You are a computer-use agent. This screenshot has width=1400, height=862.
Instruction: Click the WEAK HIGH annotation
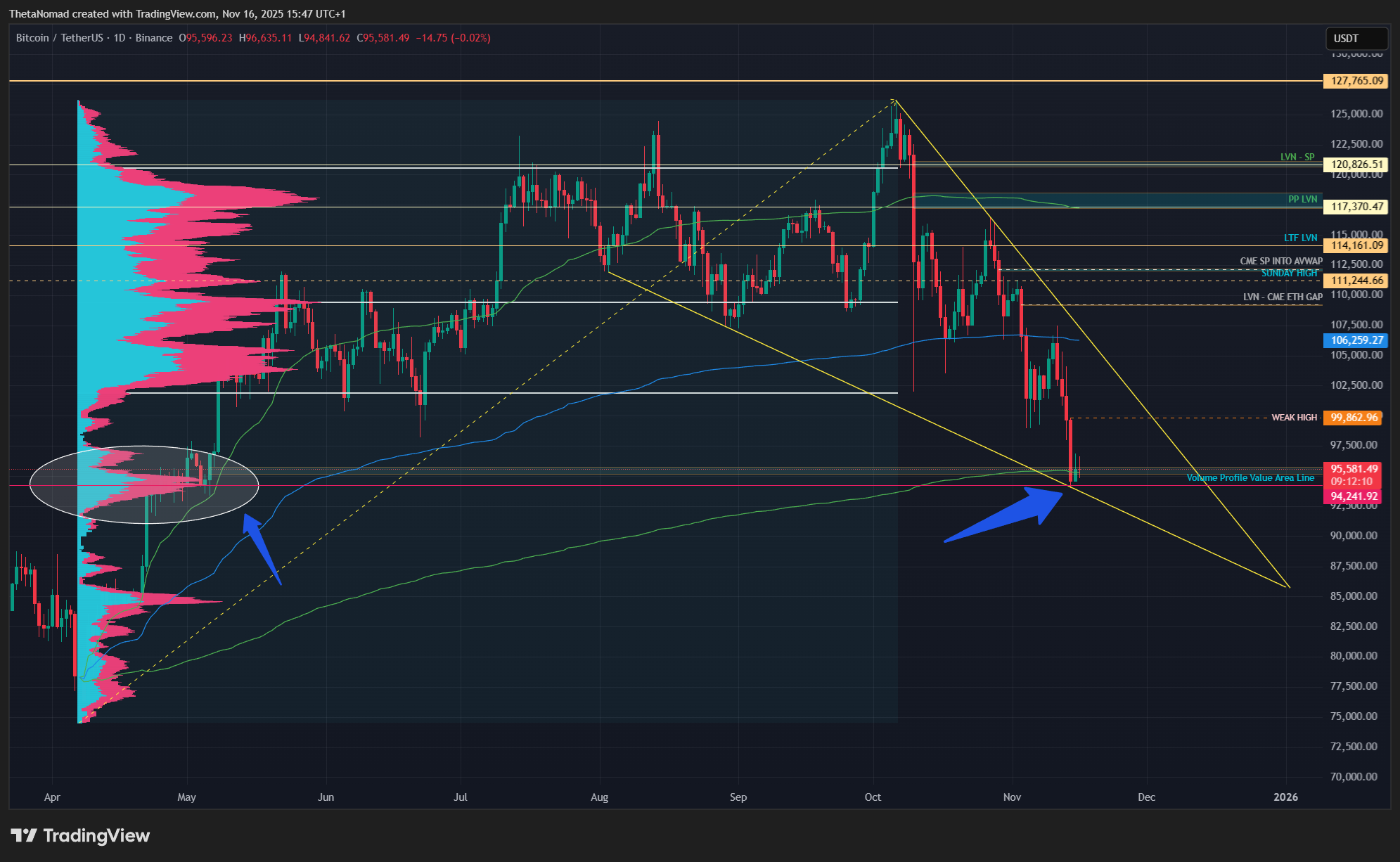[x=1294, y=418]
